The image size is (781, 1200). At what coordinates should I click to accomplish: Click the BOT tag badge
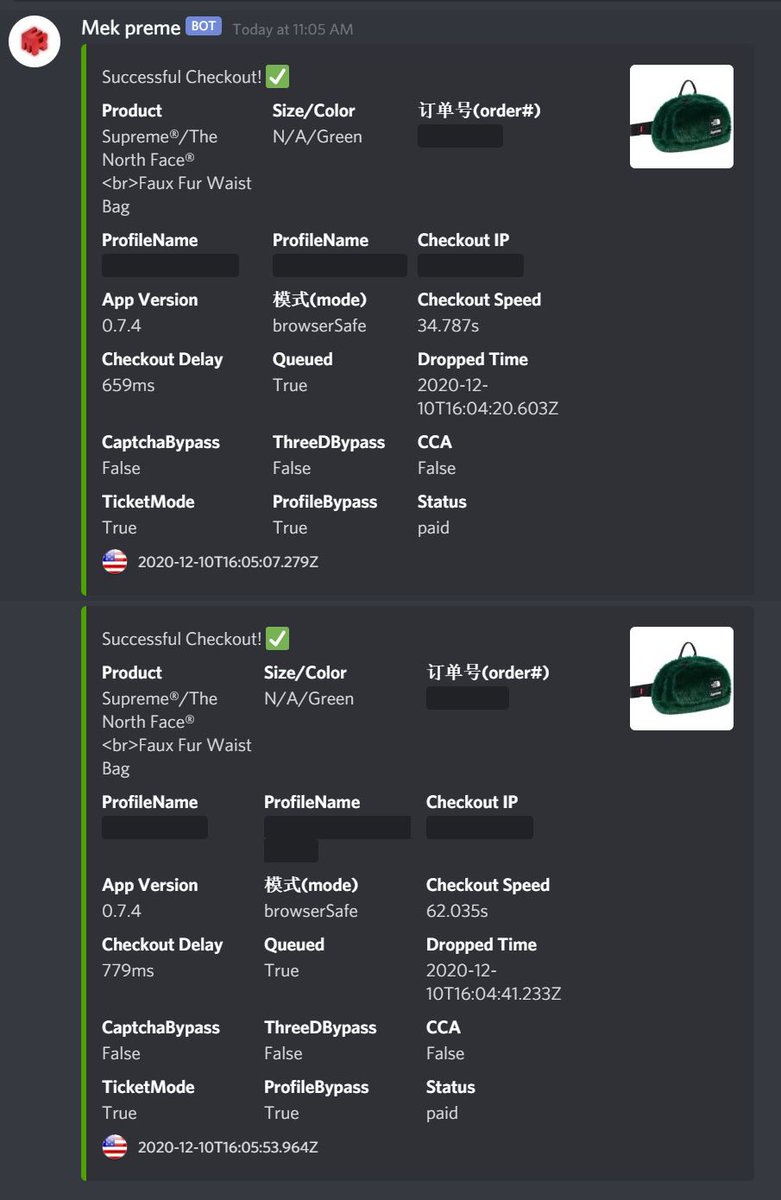[204, 27]
